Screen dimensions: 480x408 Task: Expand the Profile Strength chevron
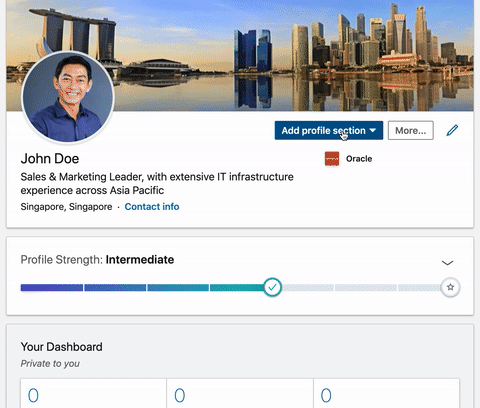coord(447,263)
